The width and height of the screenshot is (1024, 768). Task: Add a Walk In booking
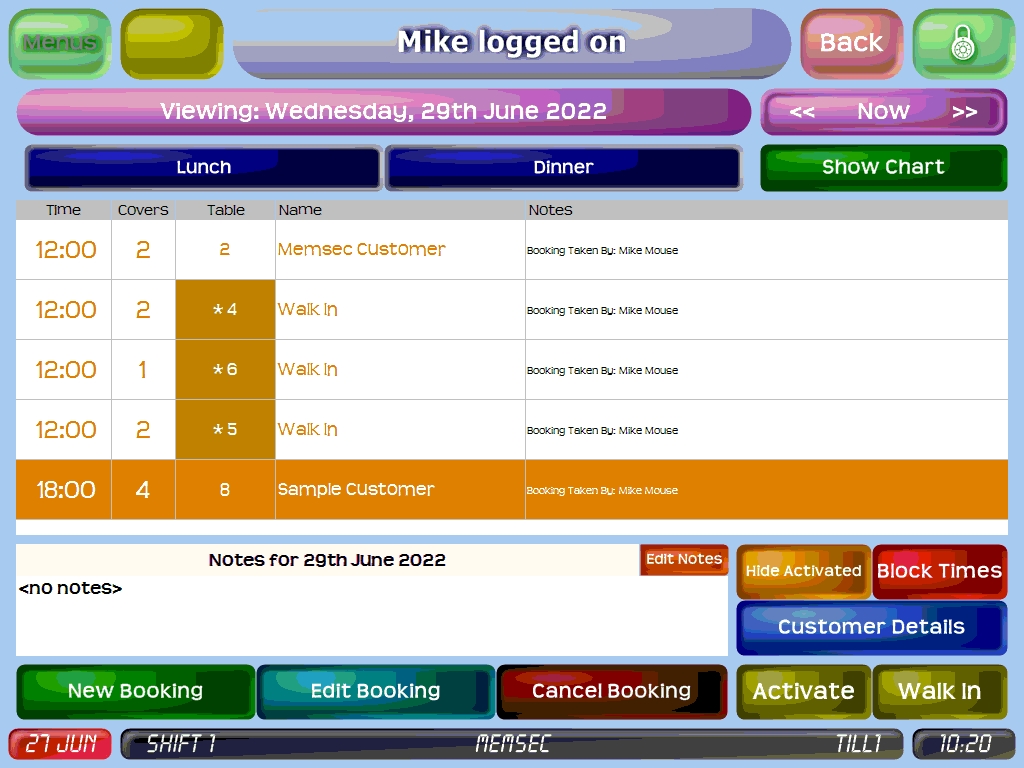(939, 691)
